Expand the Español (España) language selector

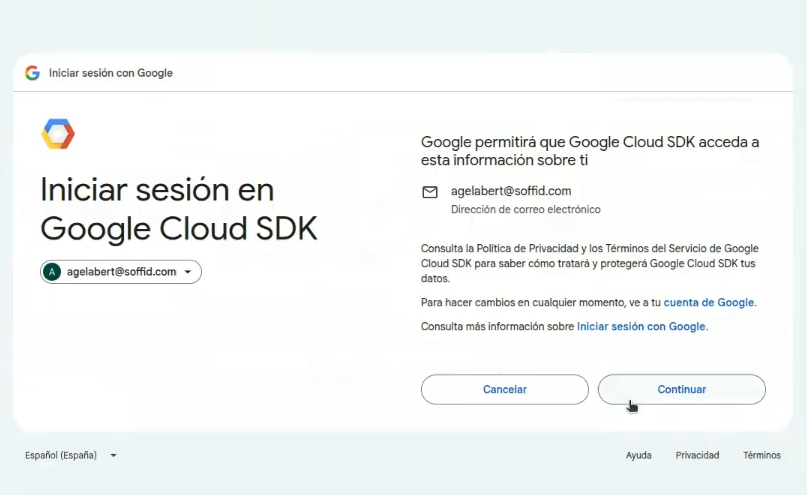point(71,455)
